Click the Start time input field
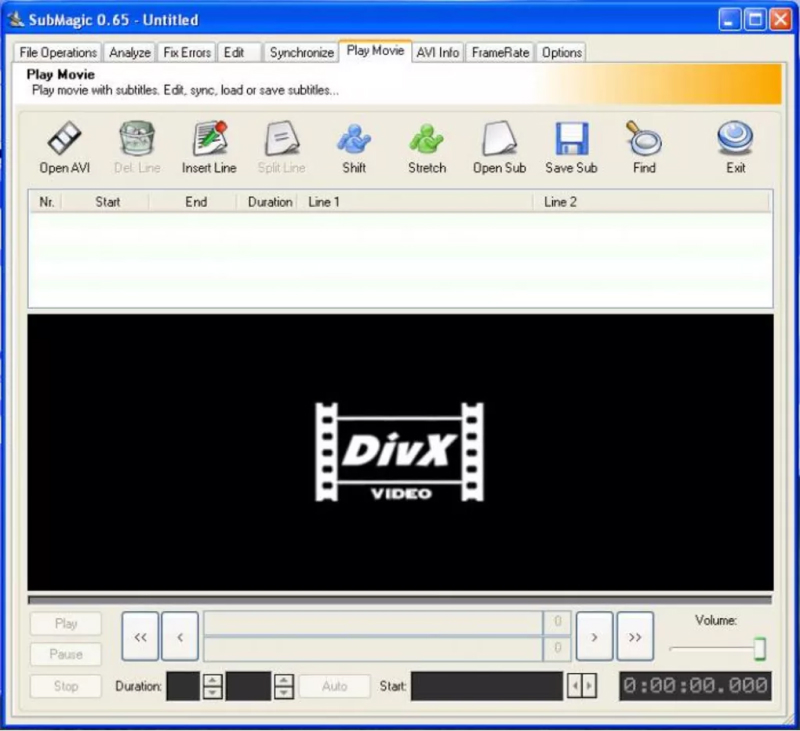 tap(487, 686)
